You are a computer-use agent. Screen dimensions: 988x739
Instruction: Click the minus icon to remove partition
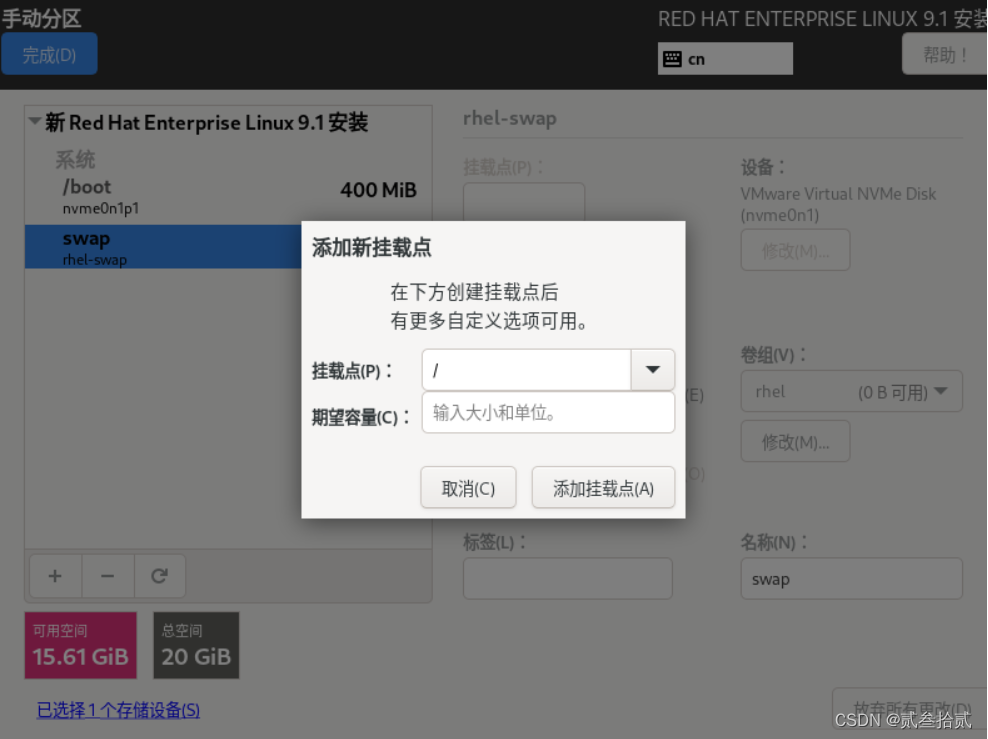click(108, 576)
